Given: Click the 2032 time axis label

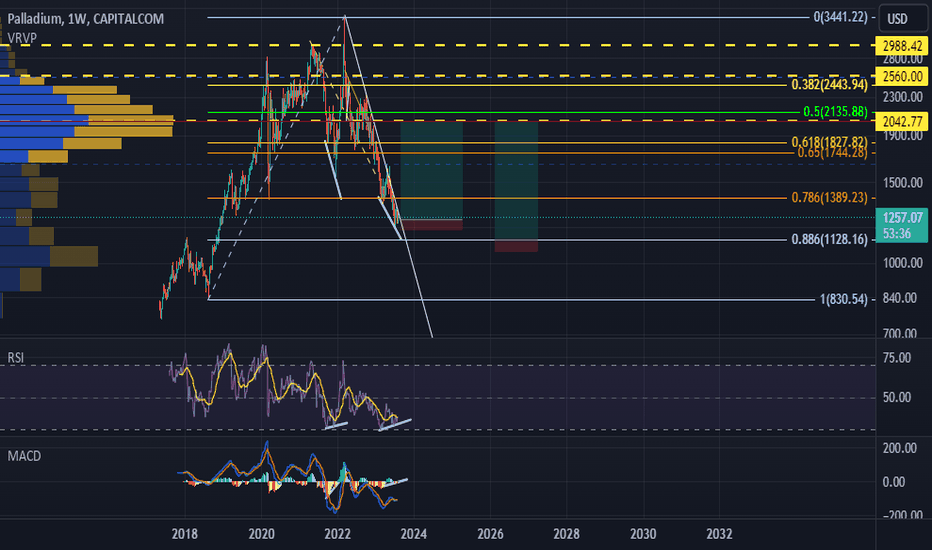Looking at the screenshot, I should (719, 534).
